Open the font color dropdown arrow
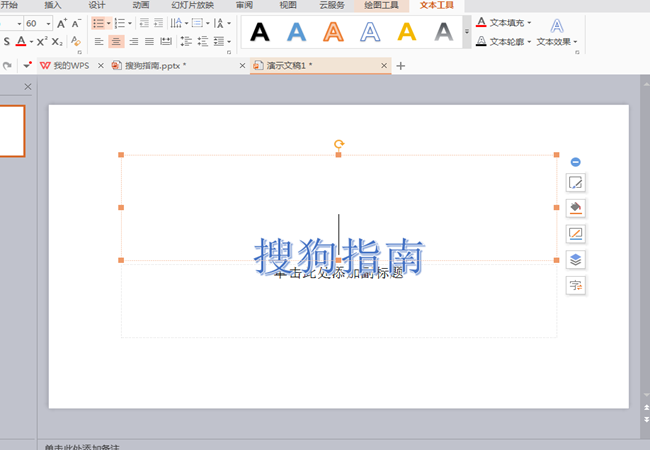Image resolution: width=650 pixels, height=450 pixels. click(x=31, y=41)
